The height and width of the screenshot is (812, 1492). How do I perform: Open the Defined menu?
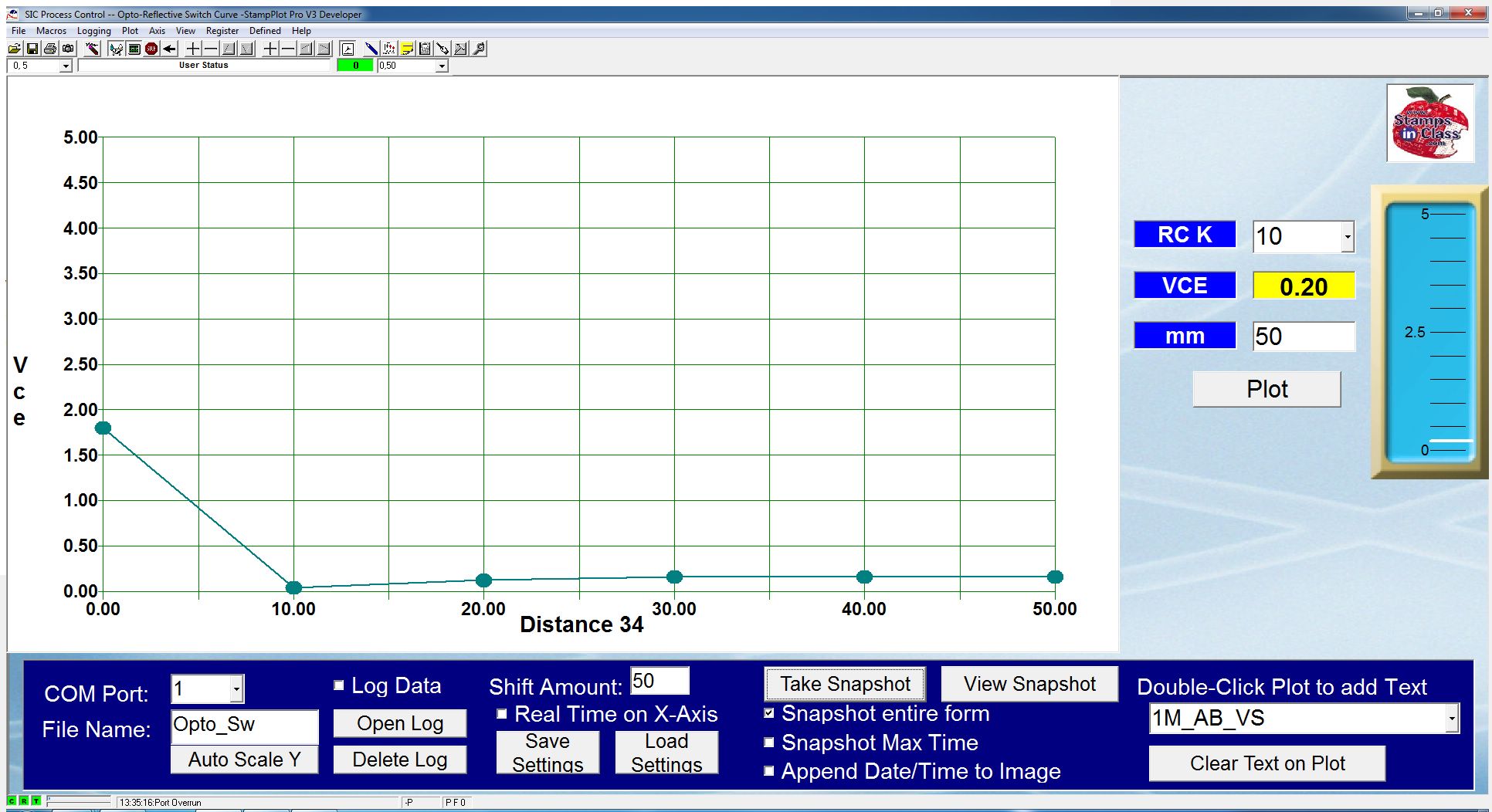pos(265,31)
